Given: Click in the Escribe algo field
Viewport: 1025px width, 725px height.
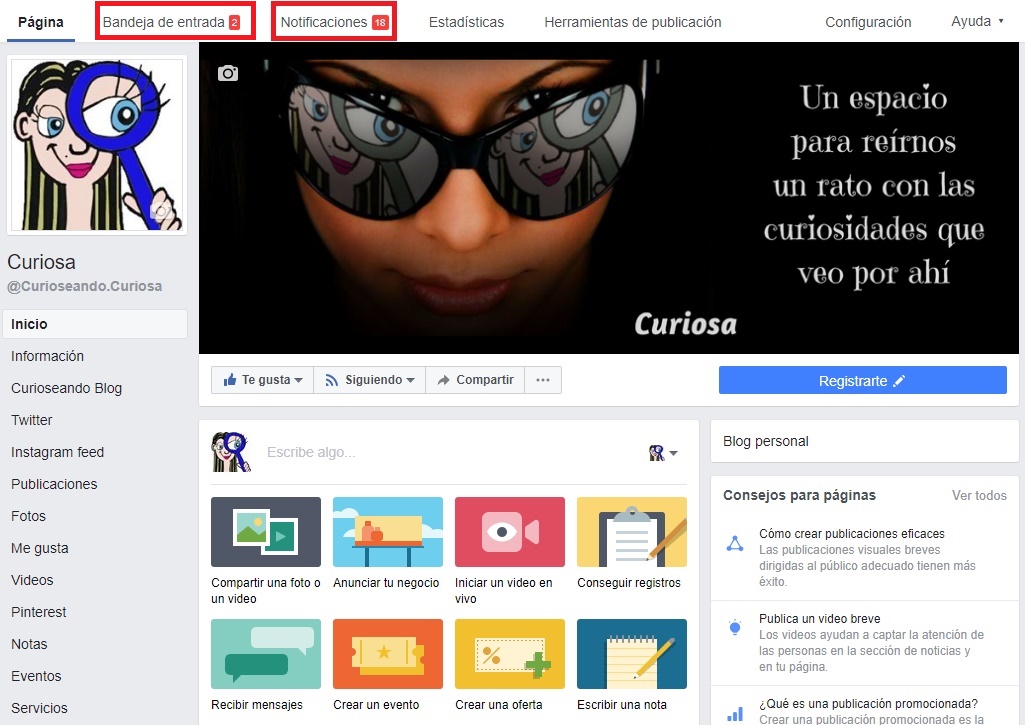Looking at the screenshot, I should 451,452.
